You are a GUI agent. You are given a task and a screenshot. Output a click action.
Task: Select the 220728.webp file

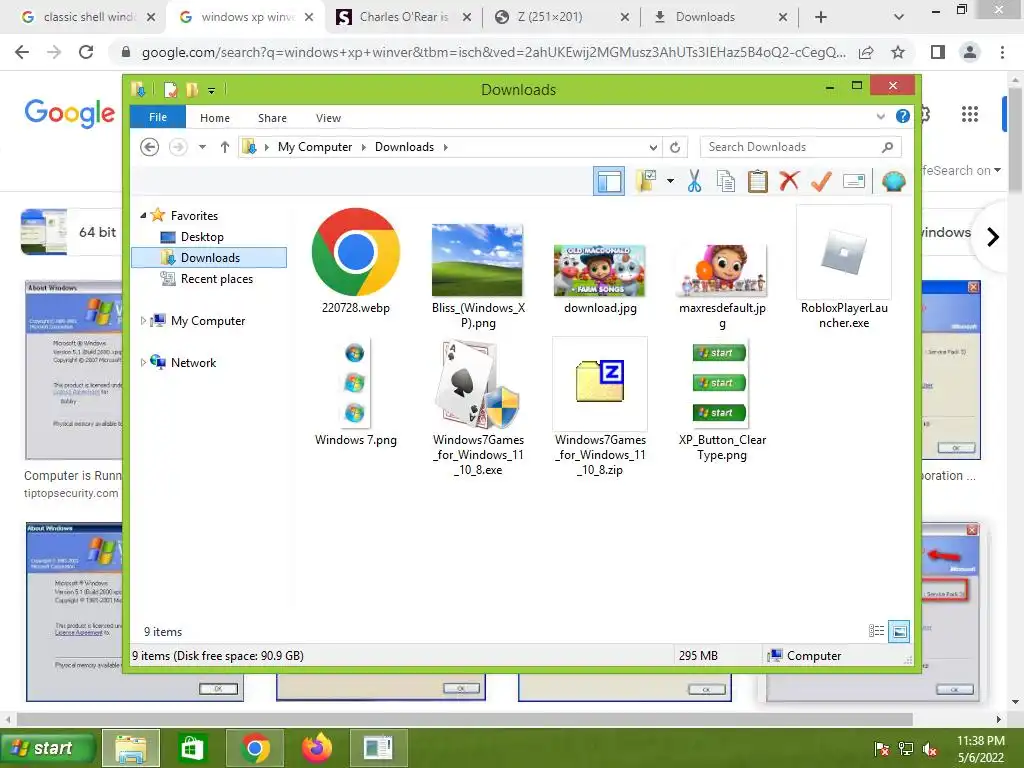pos(356,260)
